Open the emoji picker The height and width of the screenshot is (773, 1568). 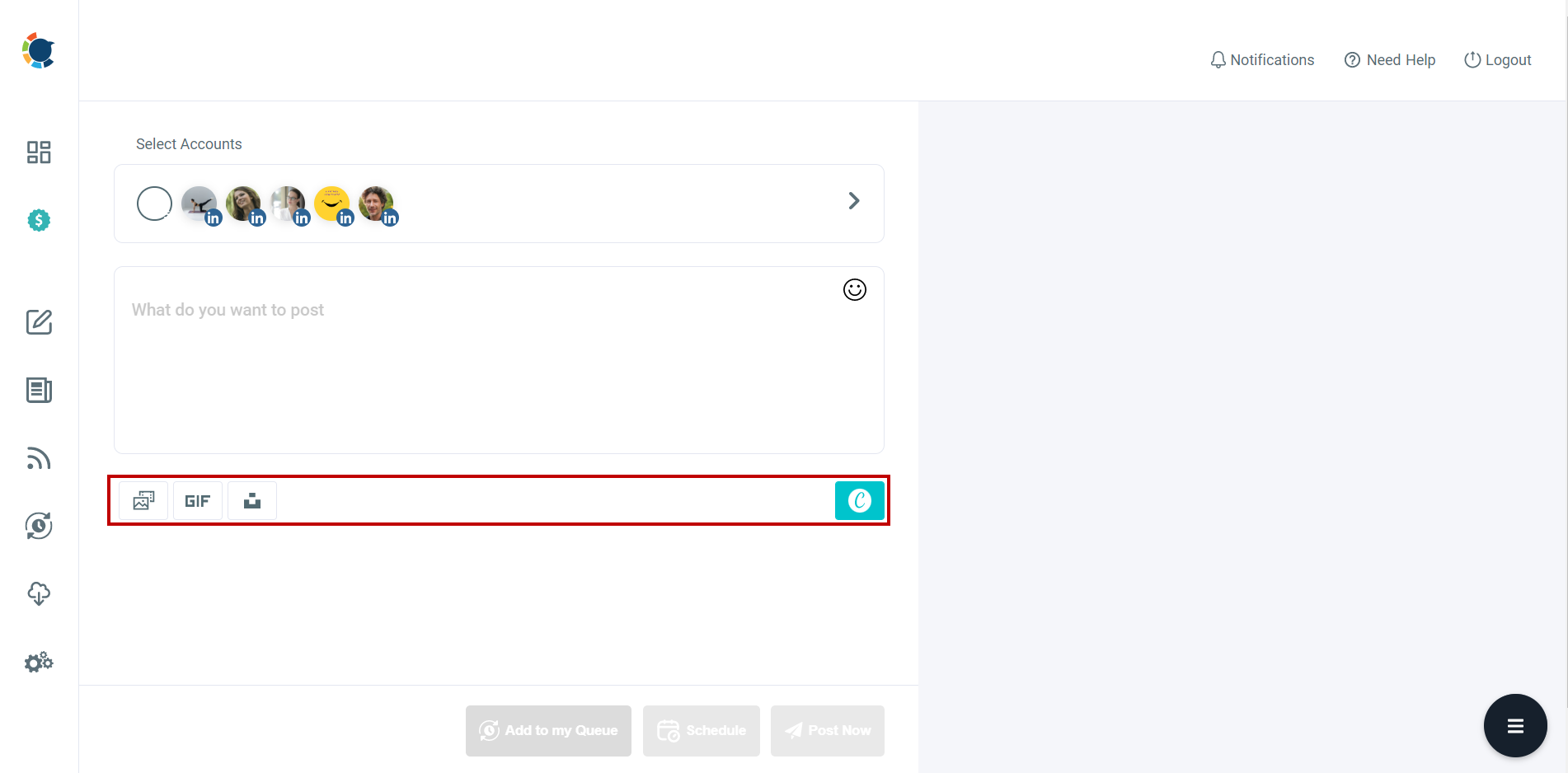pos(854,289)
